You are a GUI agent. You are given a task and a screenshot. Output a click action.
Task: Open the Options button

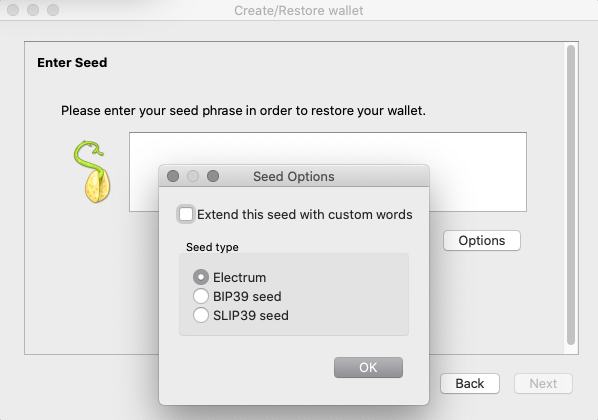pyautogui.click(x=482, y=240)
